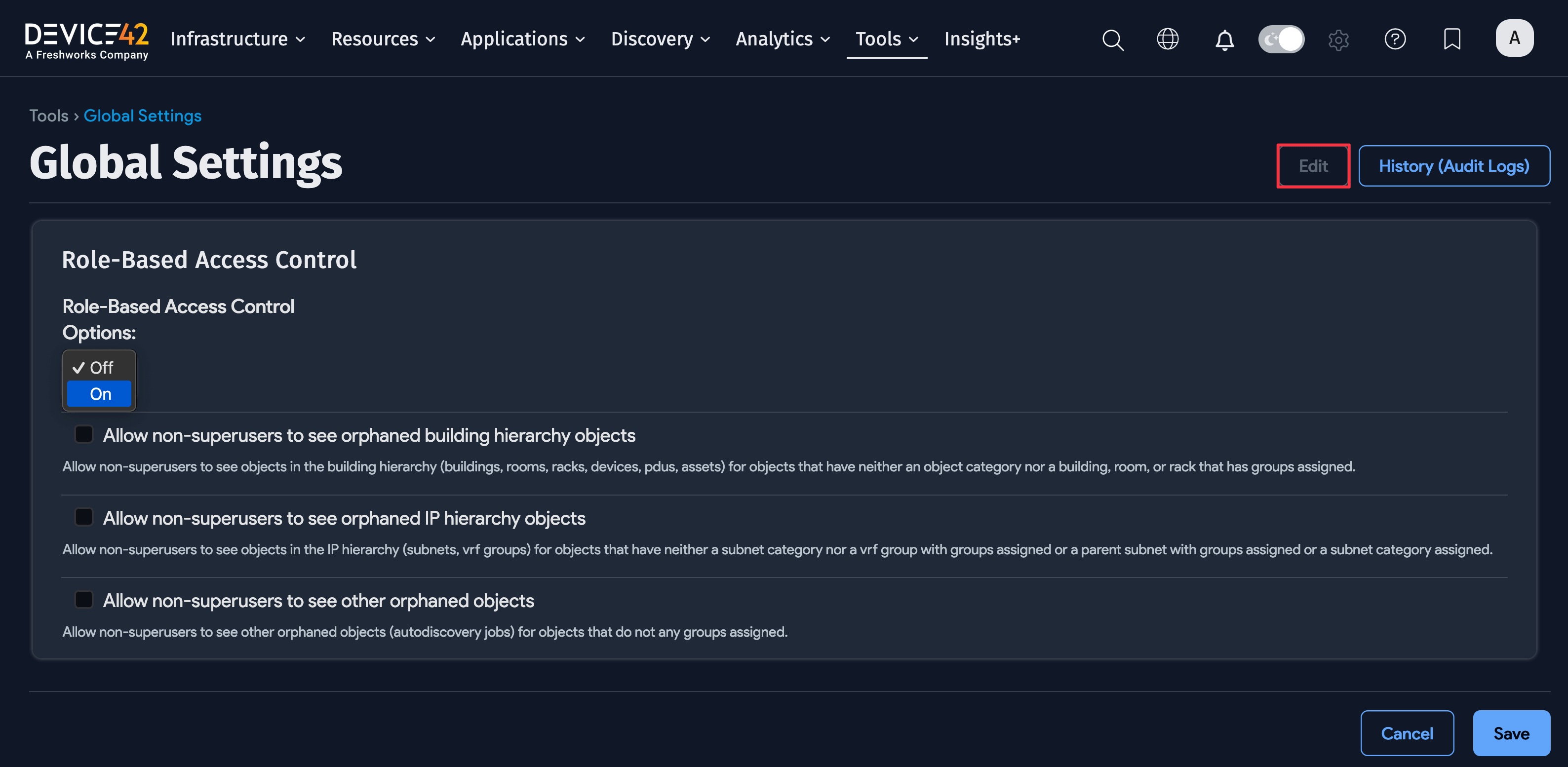Image resolution: width=1568 pixels, height=767 pixels.
Task: Click the Edit button
Action: click(1313, 165)
